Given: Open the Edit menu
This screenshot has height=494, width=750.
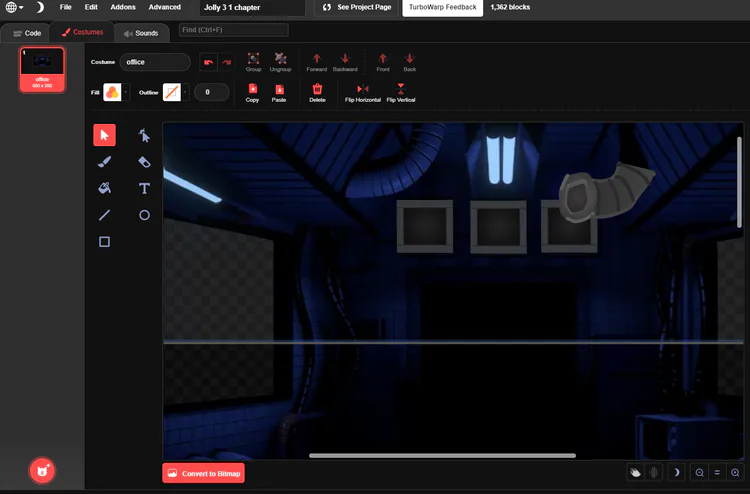Looking at the screenshot, I should coord(91,7).
